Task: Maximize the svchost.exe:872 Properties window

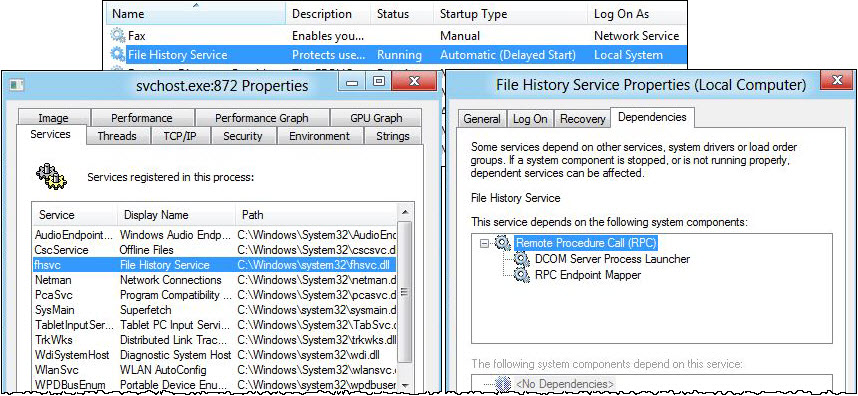Action: click(378, 83)
